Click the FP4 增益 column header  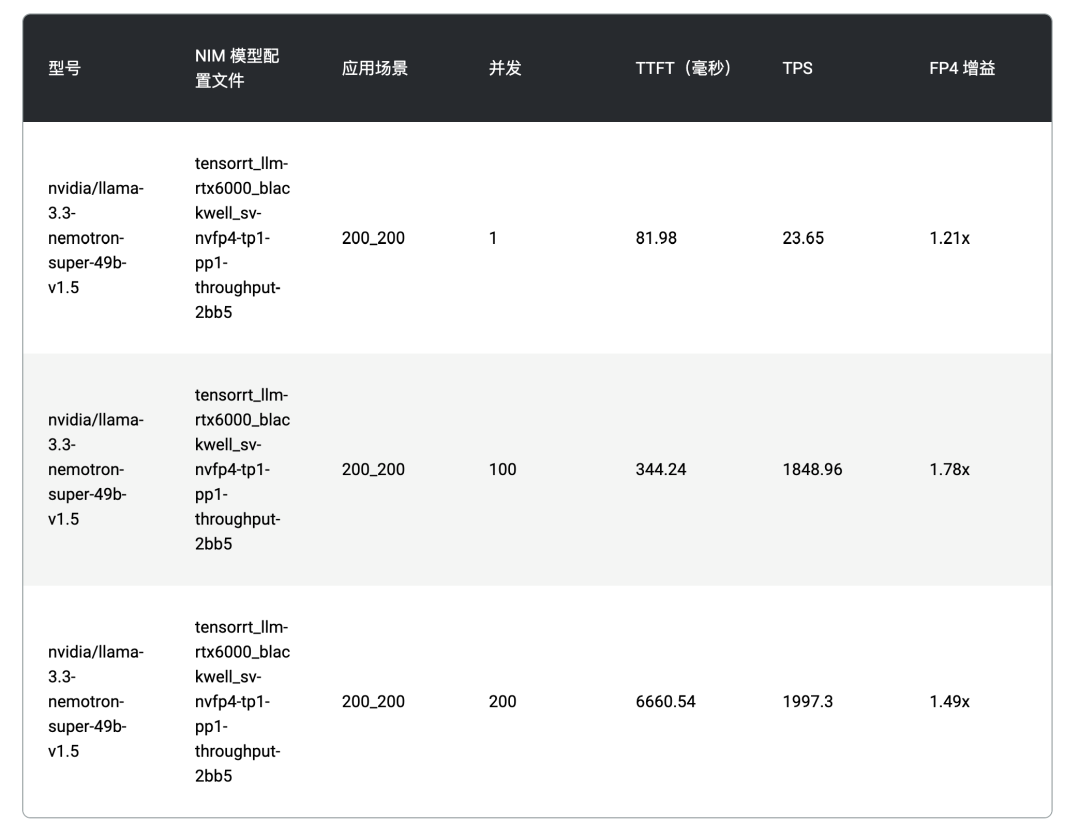click(962, 68)
